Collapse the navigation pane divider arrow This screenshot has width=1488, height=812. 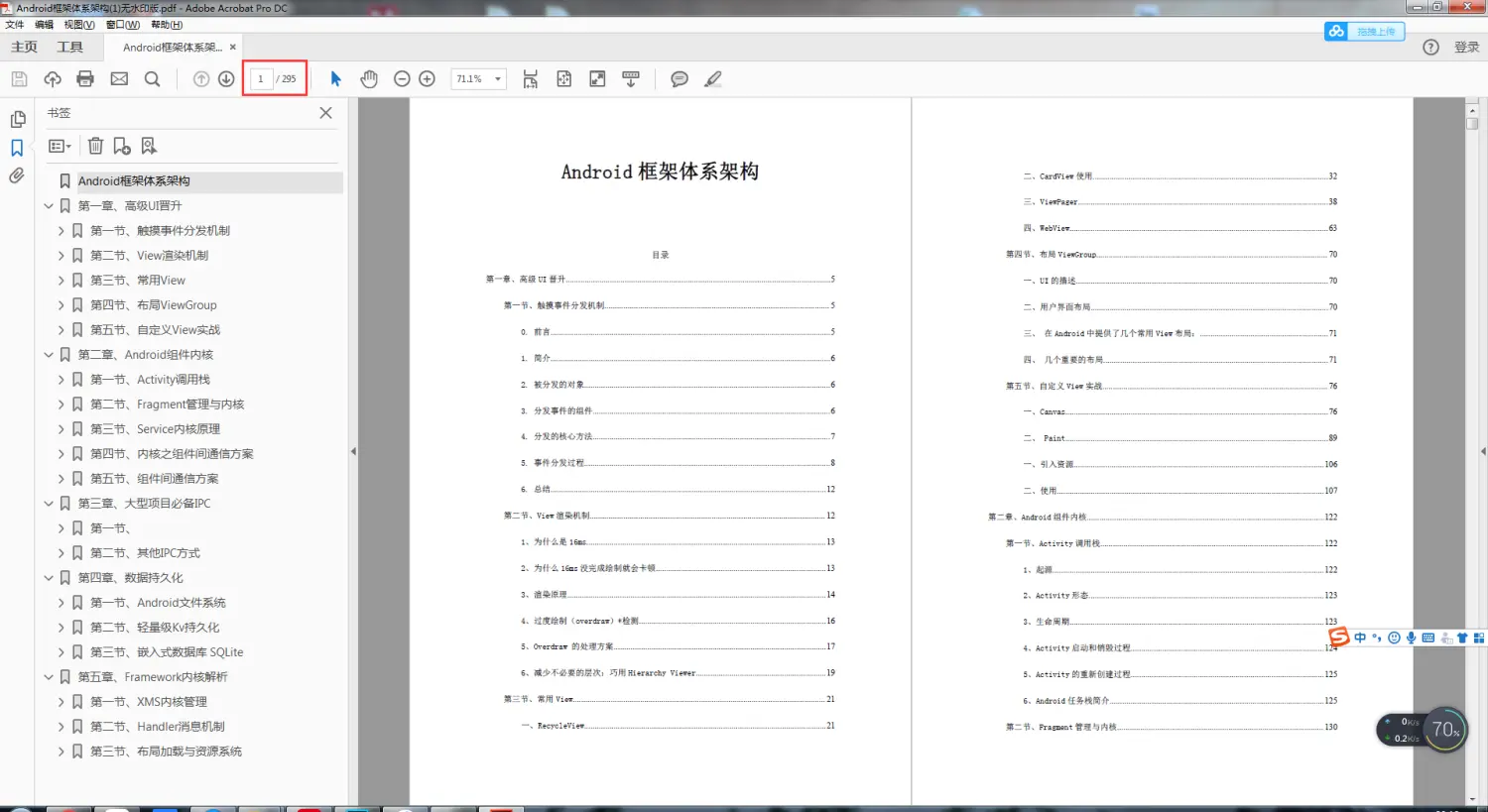pyautogui.click(x=353, y=451)
